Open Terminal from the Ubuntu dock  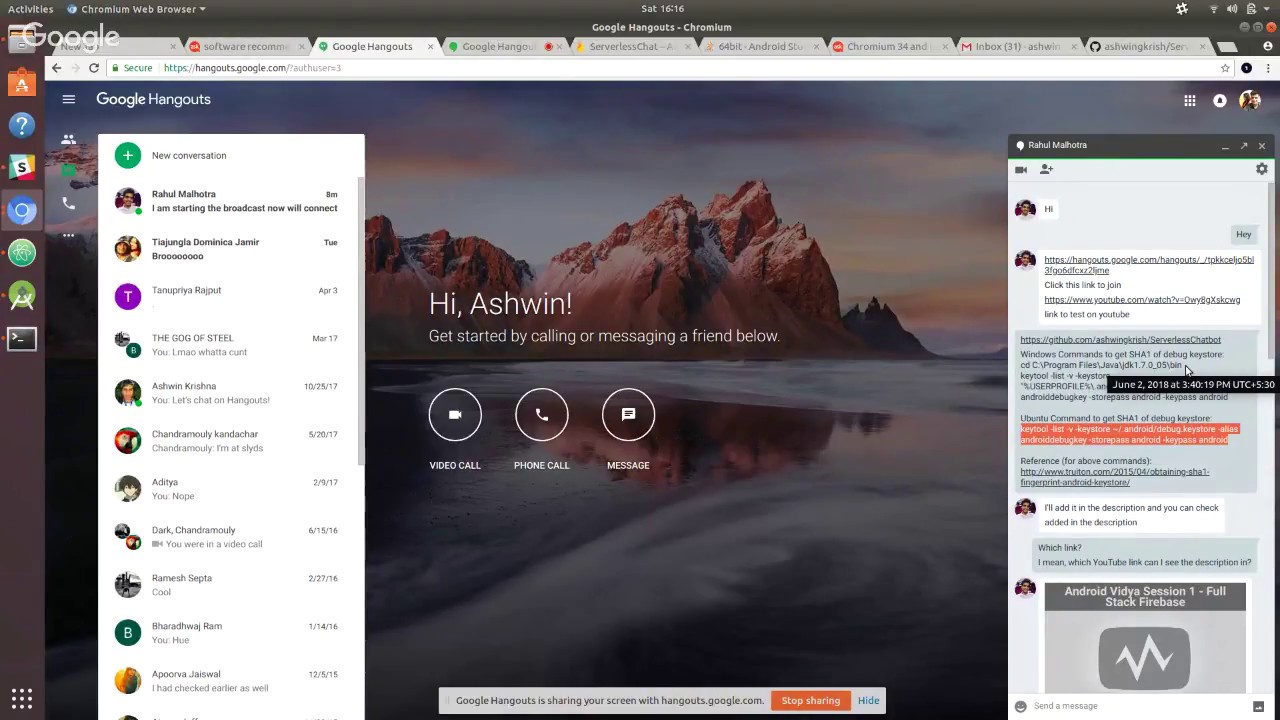(x=22, y=338)
